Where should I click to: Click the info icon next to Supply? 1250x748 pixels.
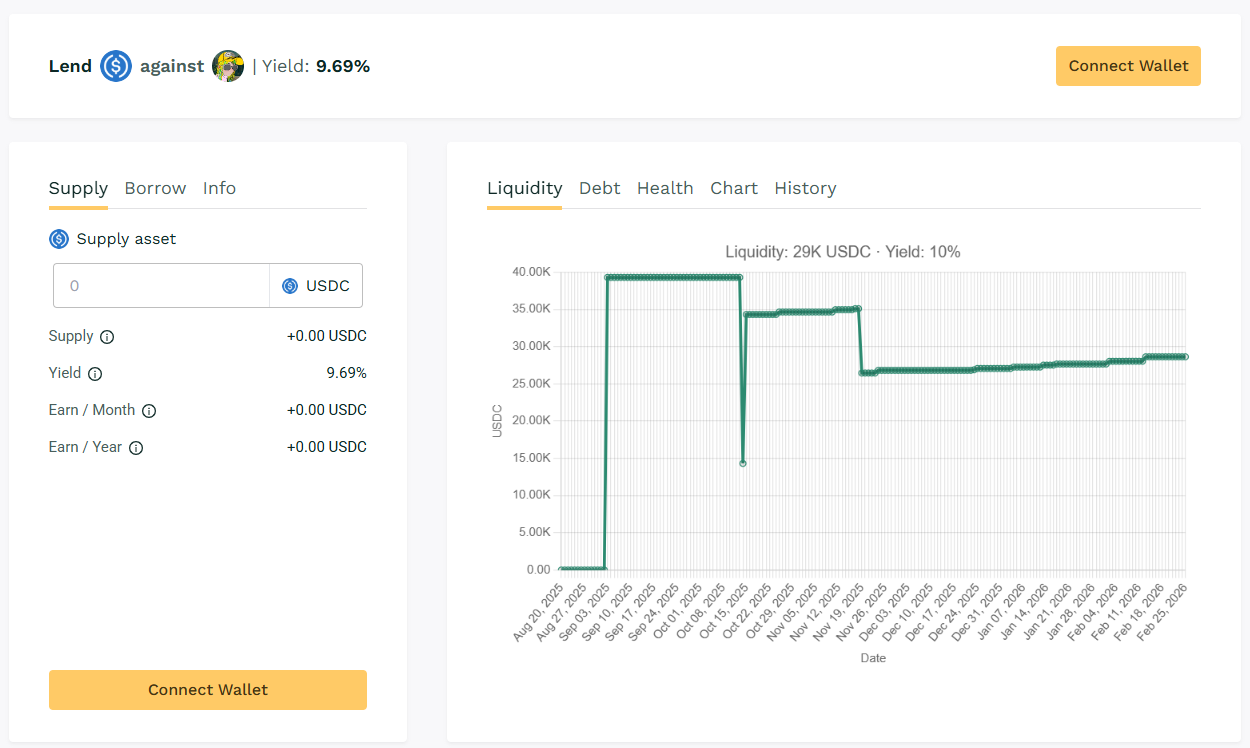107,337
